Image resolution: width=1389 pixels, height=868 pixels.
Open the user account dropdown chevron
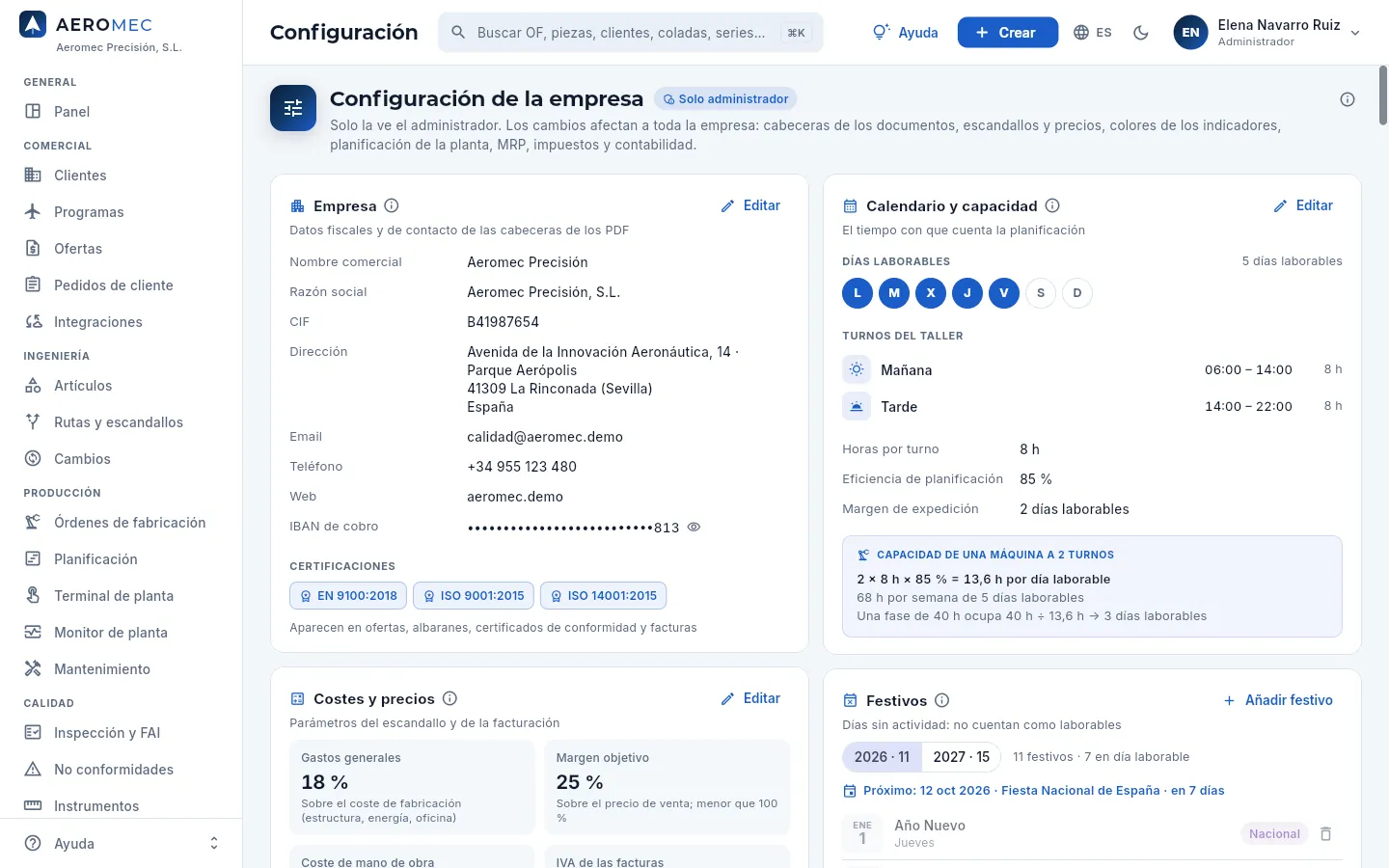pyautogui.click(x=1355, y=33)
